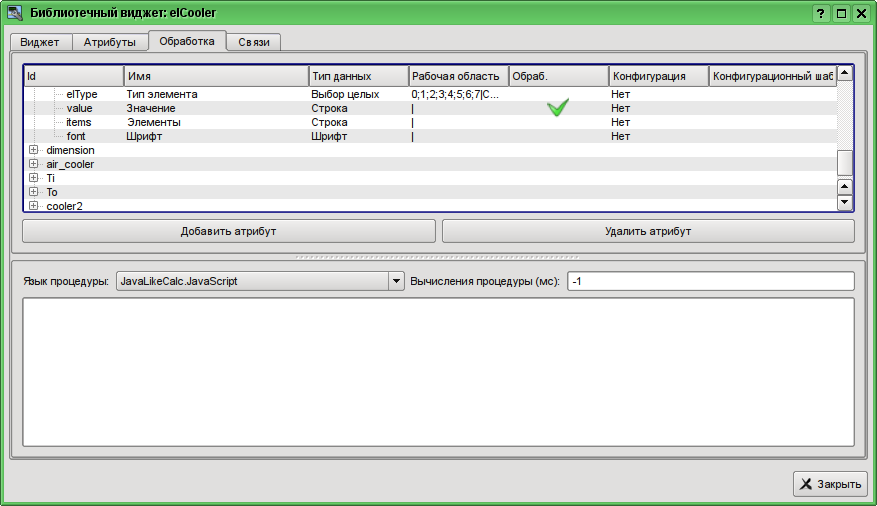
Task: Expand the air_cooler tree node
Action: (33, 164)
